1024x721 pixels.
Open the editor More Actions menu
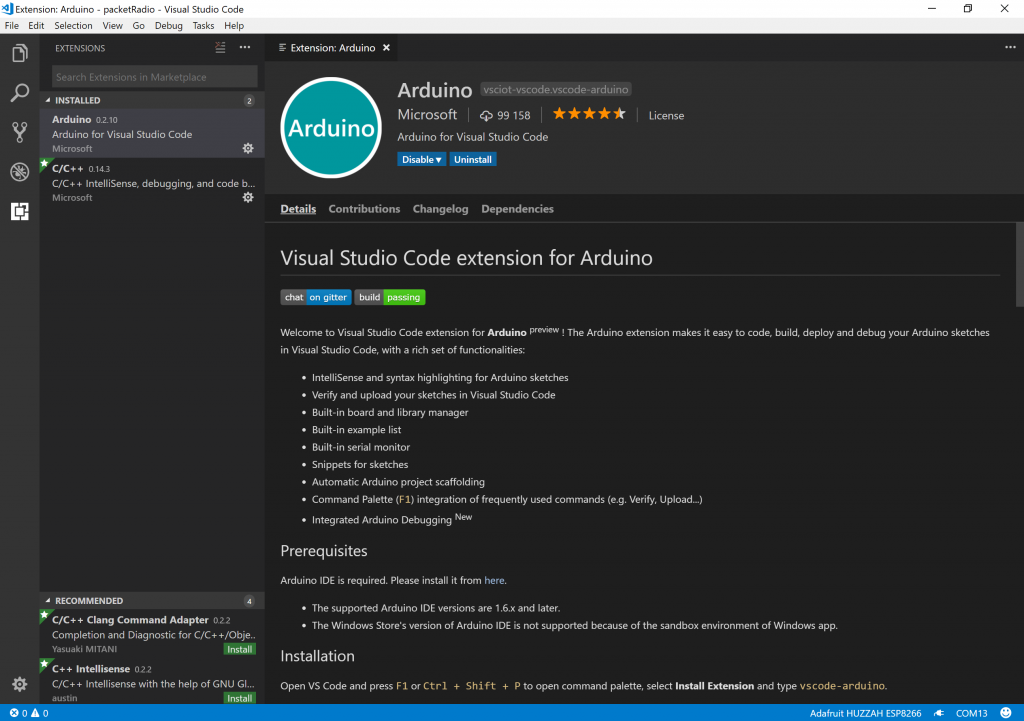[x=1009, y=47]
